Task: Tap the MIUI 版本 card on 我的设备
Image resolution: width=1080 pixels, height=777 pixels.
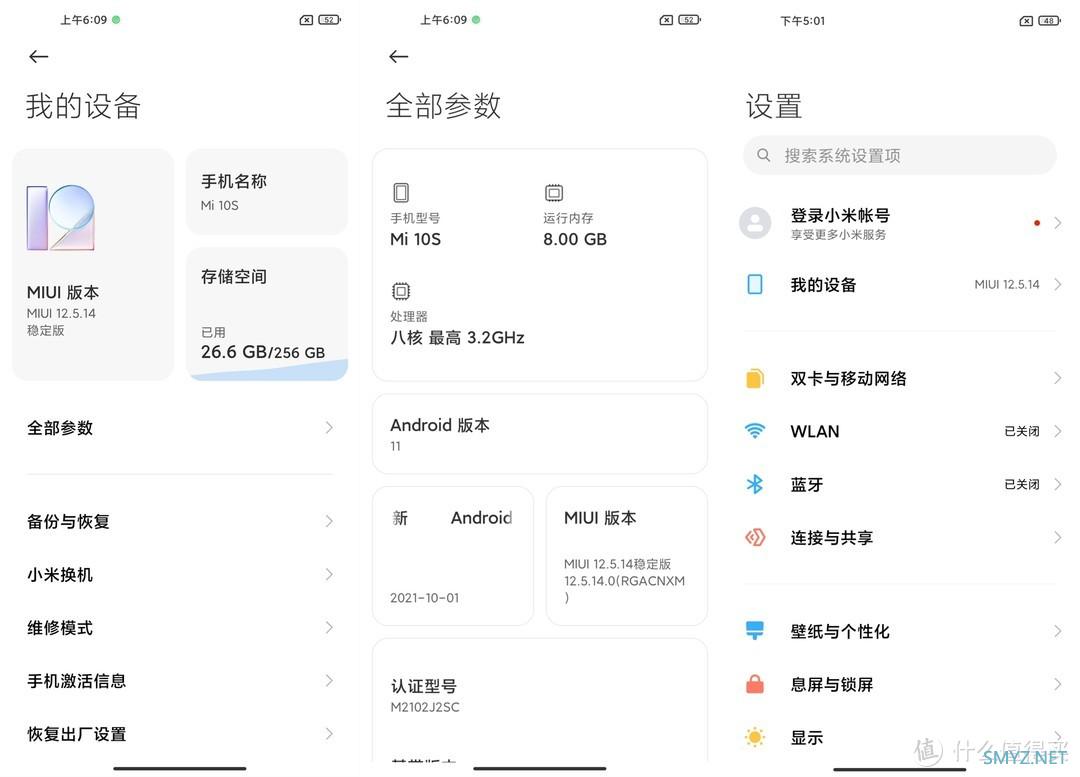Action: 93,265
